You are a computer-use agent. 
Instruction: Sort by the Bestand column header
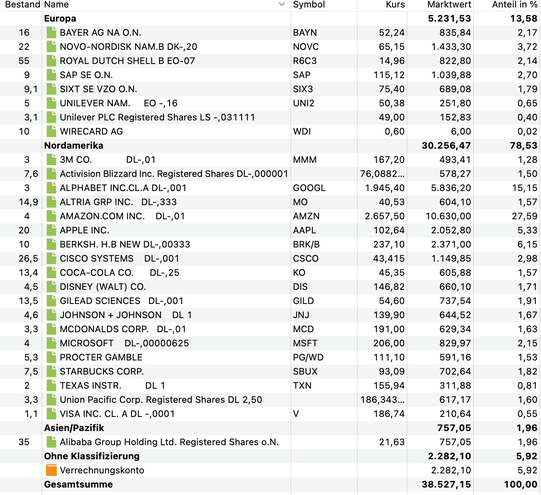coord(22,4)
